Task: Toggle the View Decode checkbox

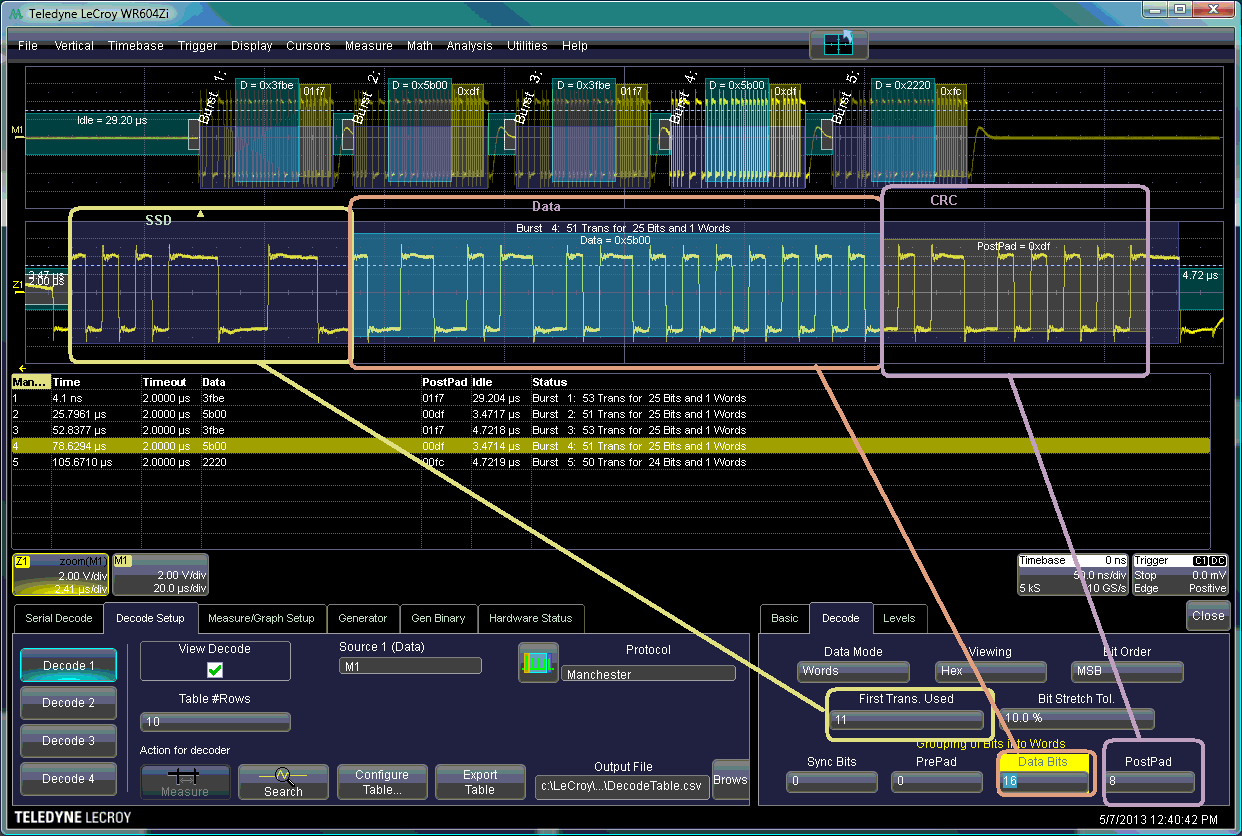Action: 215,670
